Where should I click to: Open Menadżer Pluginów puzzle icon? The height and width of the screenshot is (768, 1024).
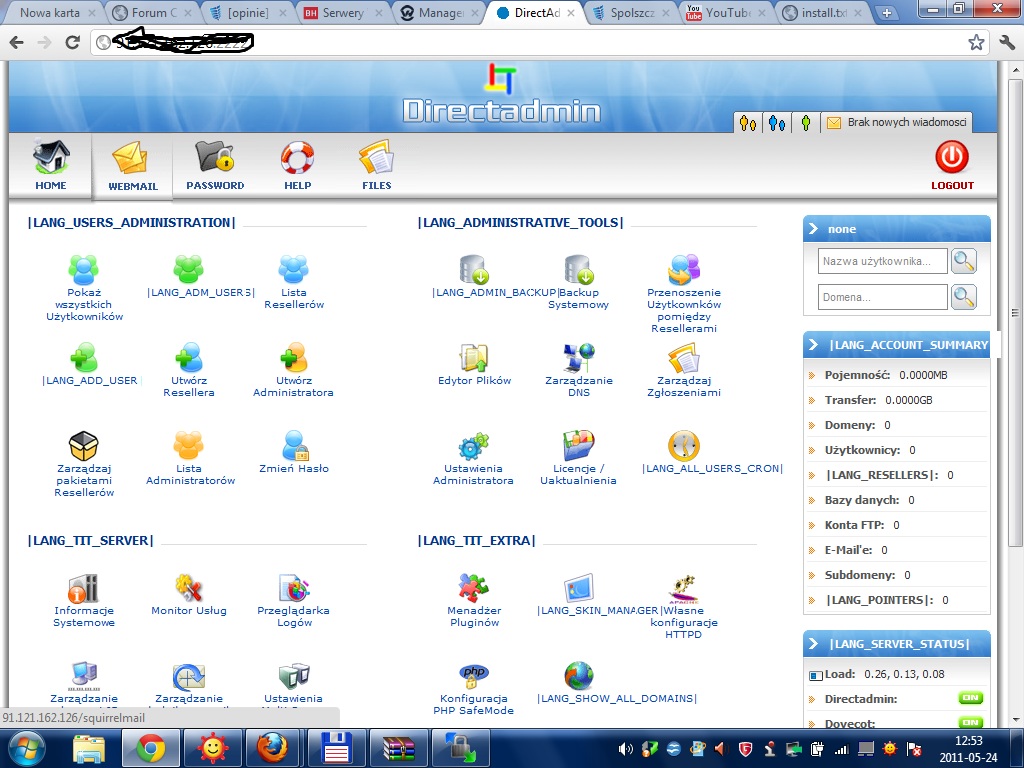[x=474, y=588]
